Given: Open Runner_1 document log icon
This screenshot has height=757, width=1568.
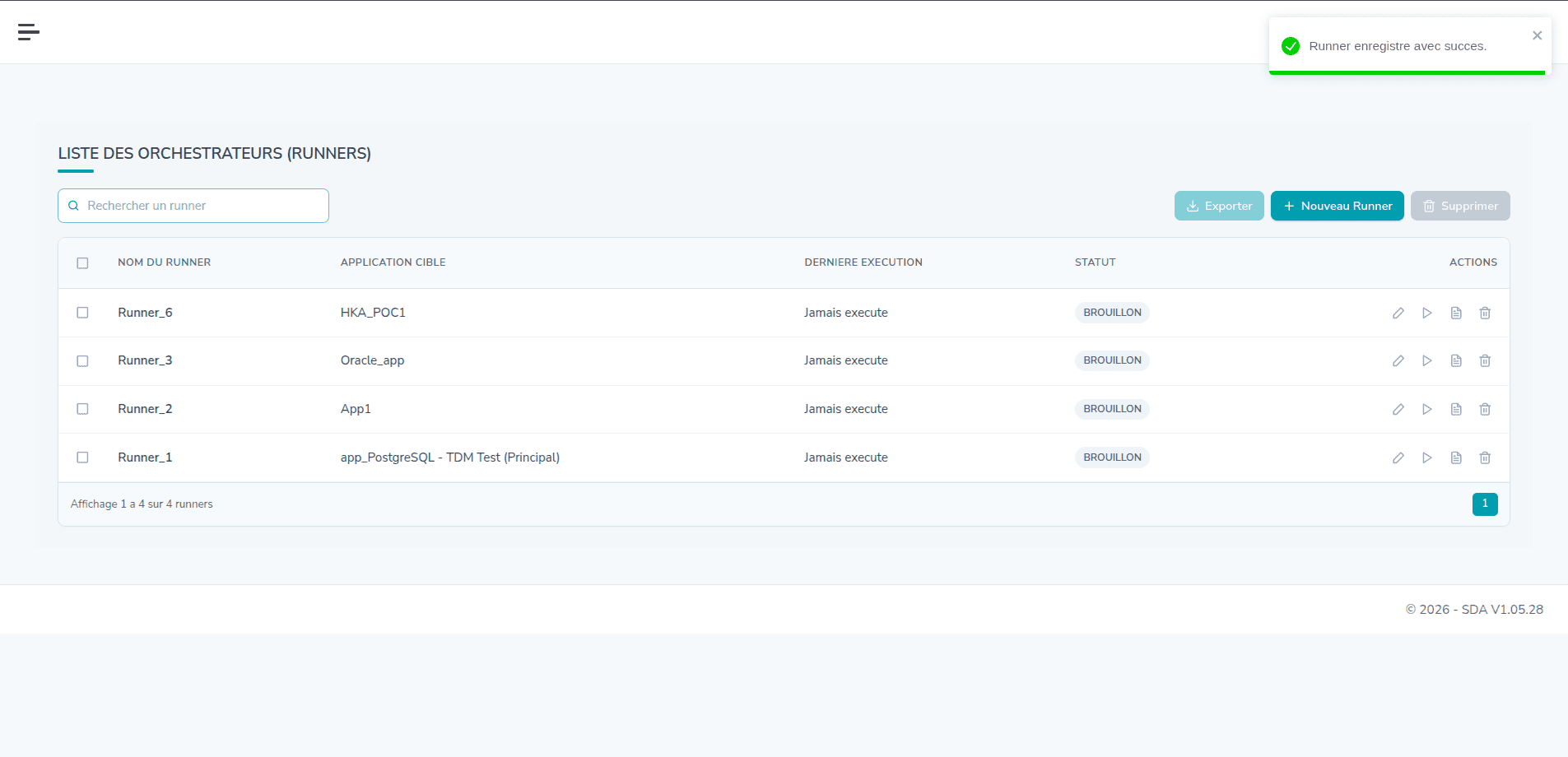Looking at the screenshot, I should pyautogui.click(x=1456, y=457).
